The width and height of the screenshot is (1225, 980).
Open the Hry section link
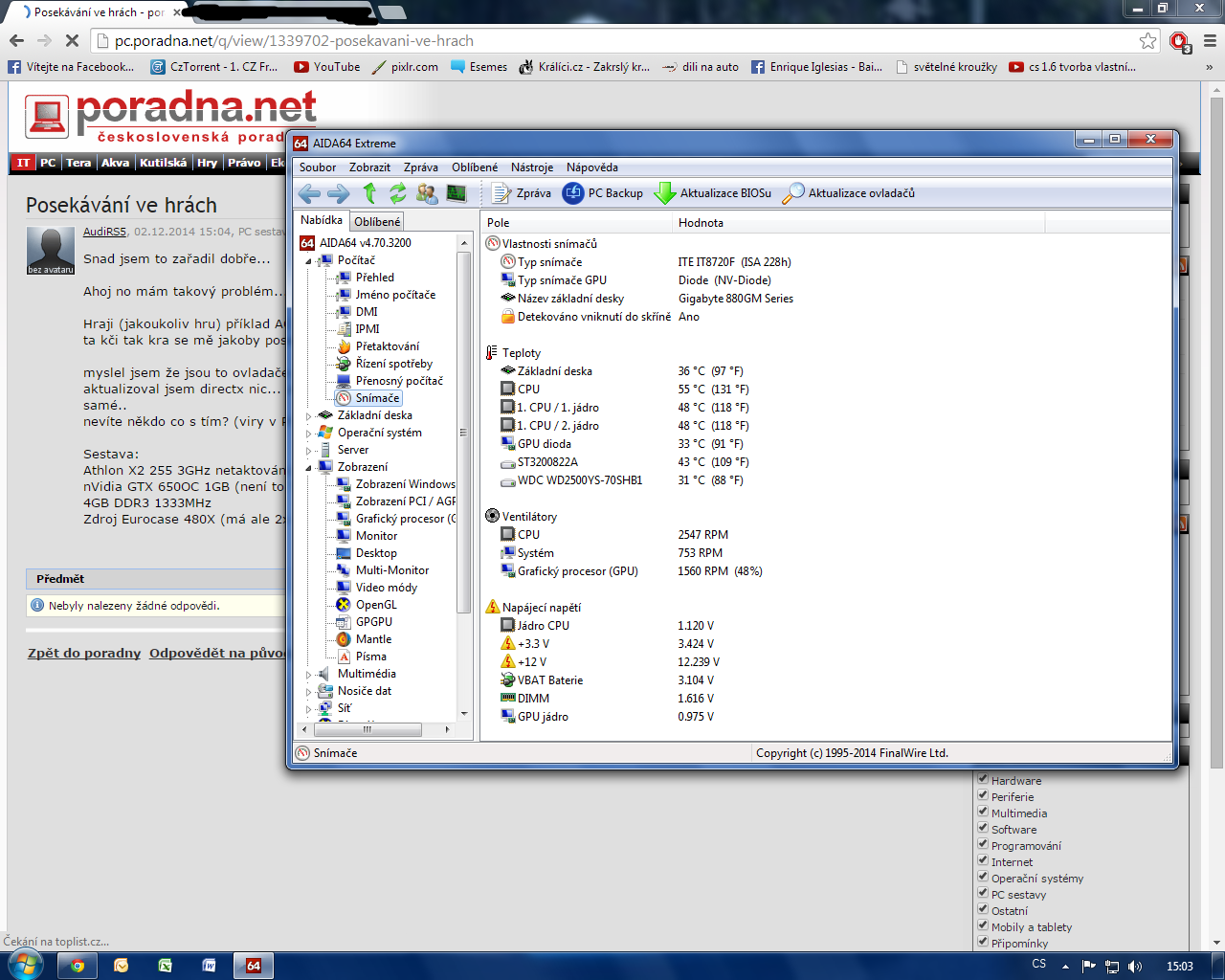pos(208,163)
